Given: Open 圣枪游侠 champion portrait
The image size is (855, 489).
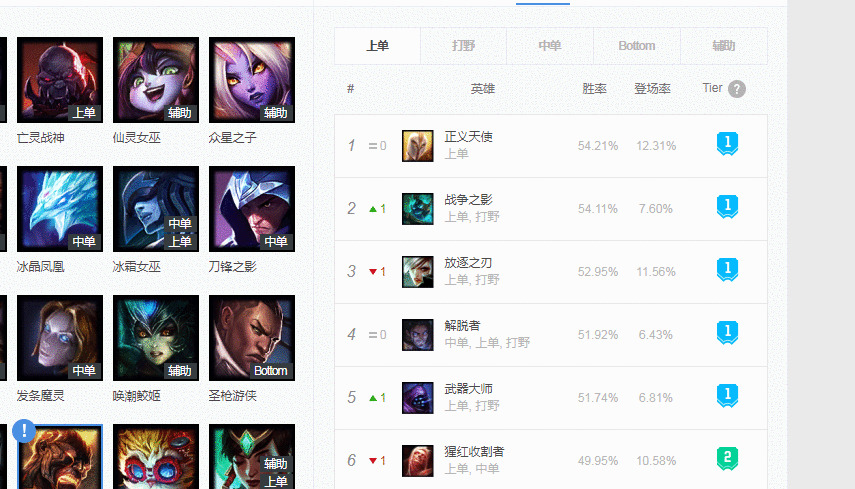Looking at the screenshot, I should (252, 338).
